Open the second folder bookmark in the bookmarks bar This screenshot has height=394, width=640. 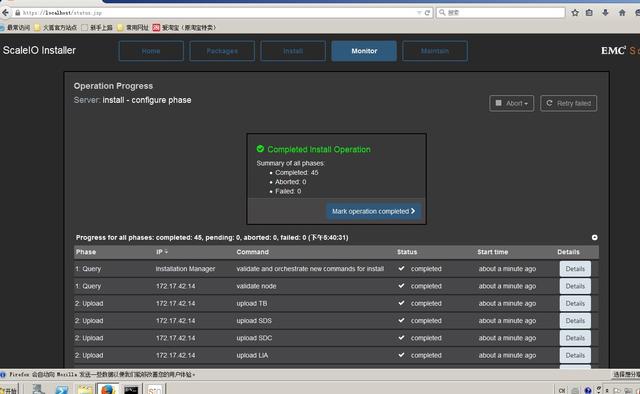56,27
